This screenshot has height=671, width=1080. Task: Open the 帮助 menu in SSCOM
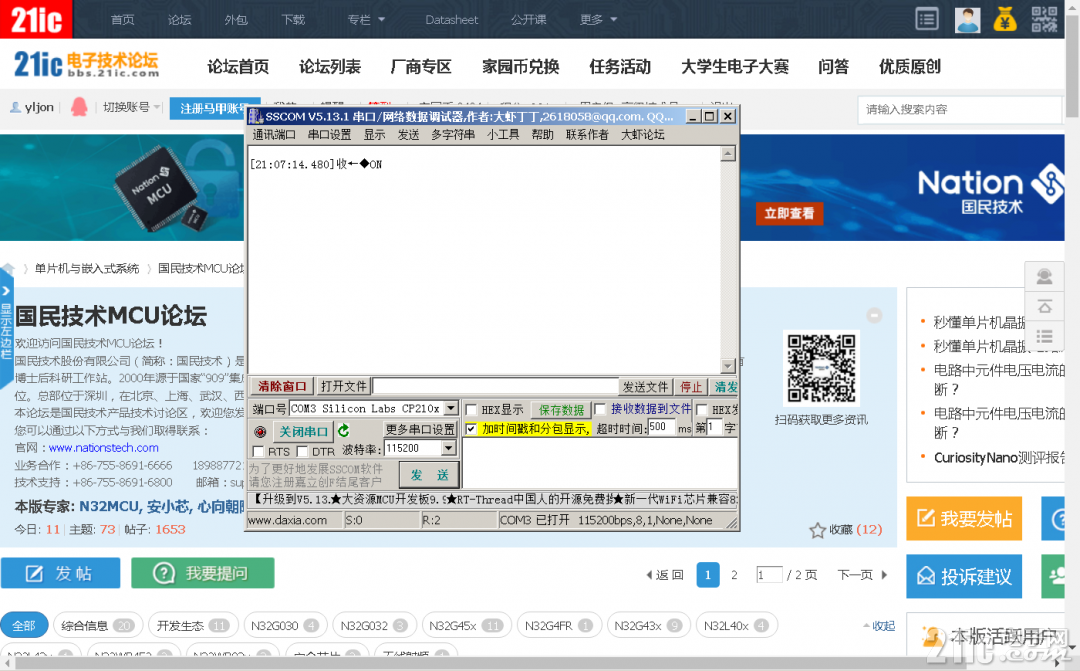click(543, 135)
